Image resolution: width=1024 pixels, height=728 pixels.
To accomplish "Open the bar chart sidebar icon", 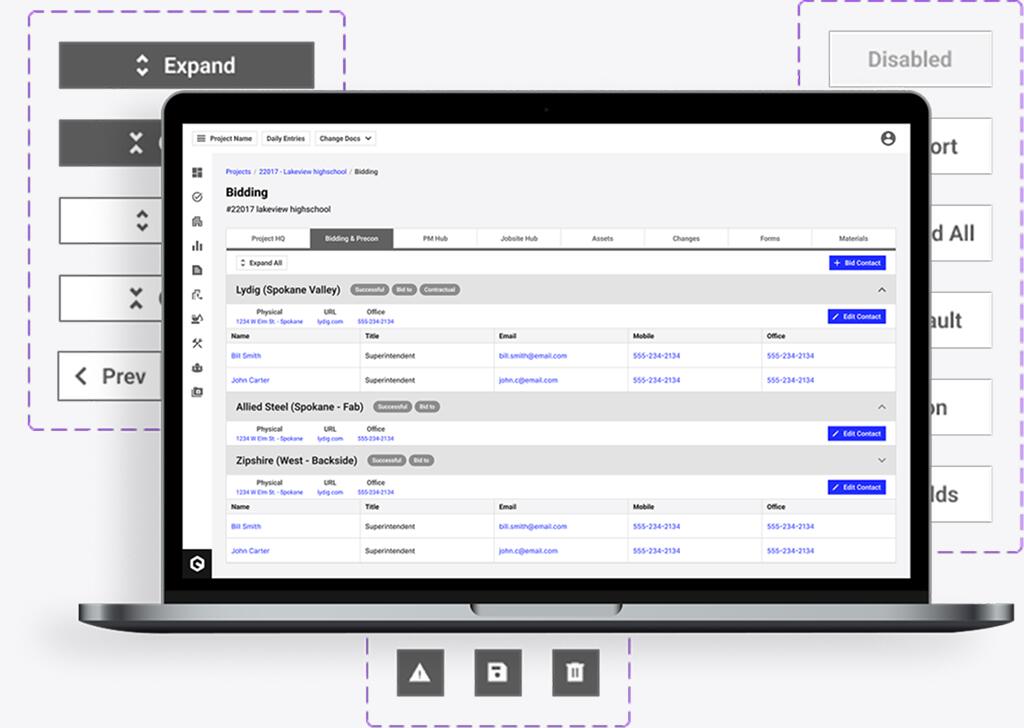I will [197, 246].
